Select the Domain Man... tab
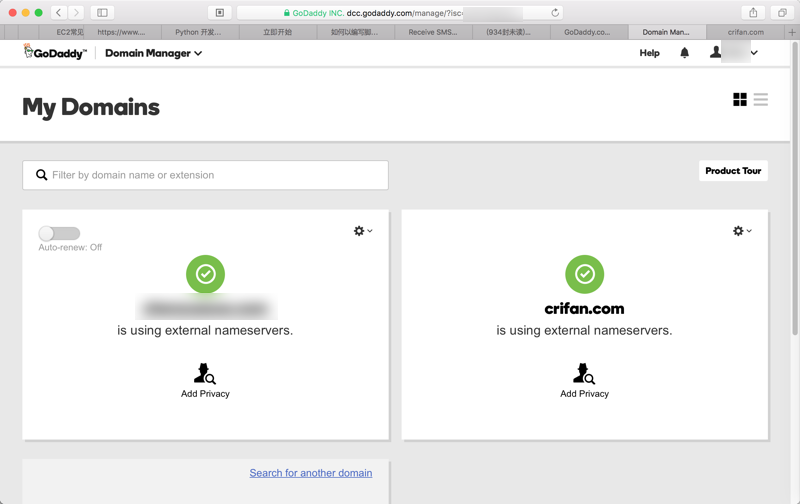This screenshot has width=800, height=504. [x=666, y=32]
